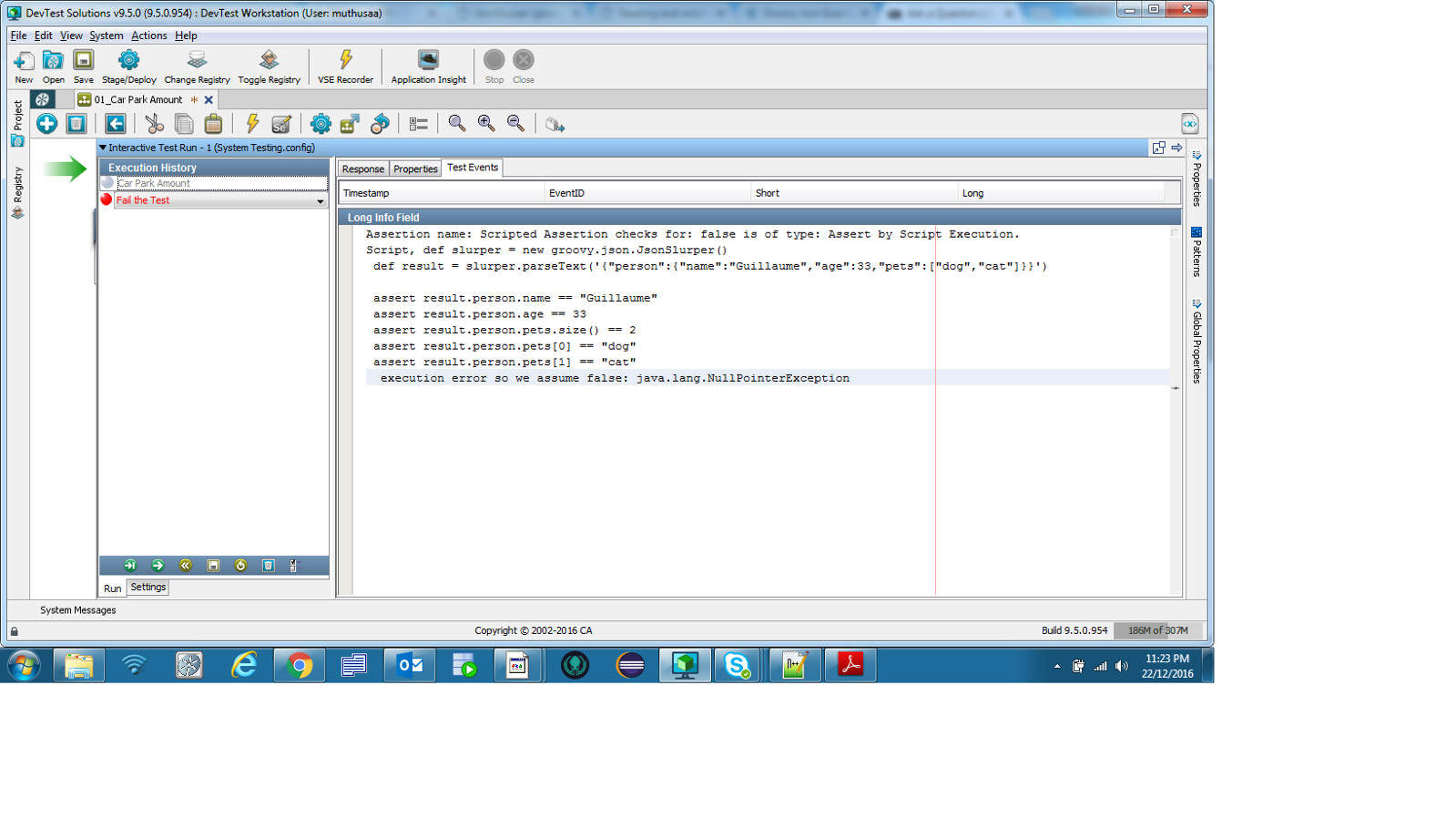Open the Patterns side panel

tap(1196, 251)
